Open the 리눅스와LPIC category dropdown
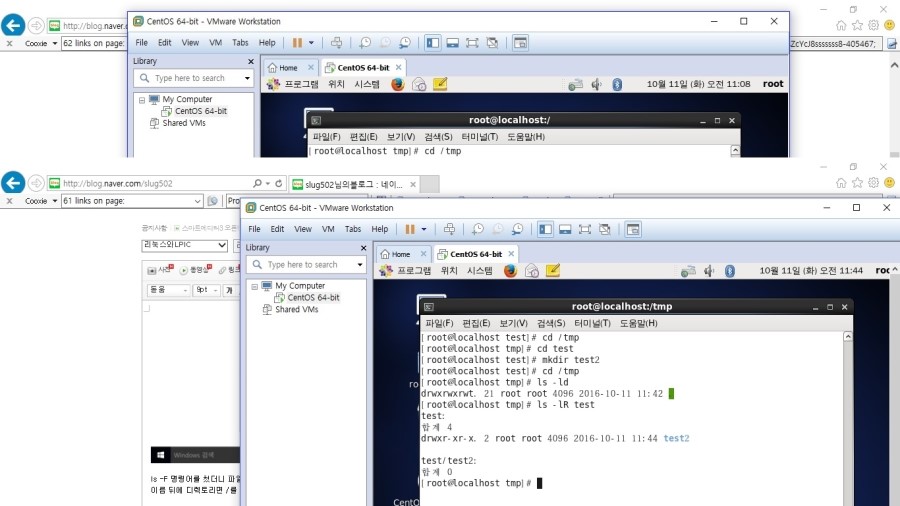This screenshot has height=506, width=900. (185, 245)
